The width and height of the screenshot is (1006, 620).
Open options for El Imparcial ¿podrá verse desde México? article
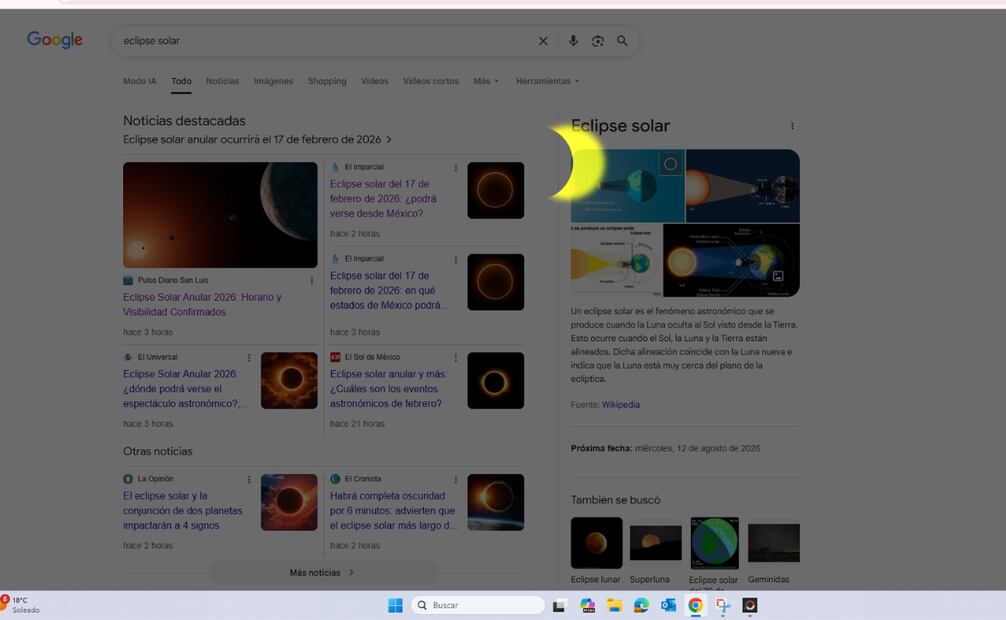coord(456,168)
